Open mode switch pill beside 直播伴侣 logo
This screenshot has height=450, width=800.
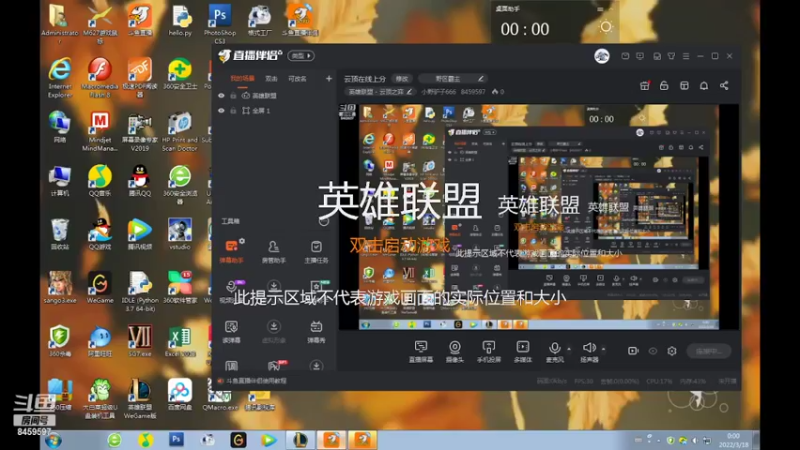click(x=301, y=56)
